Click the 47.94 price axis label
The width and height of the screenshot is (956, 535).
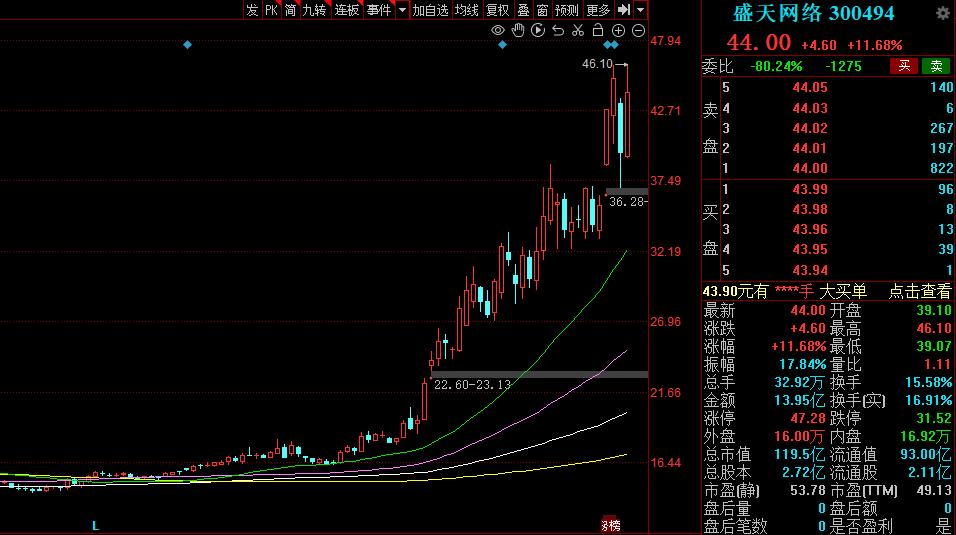click(666, 41)
